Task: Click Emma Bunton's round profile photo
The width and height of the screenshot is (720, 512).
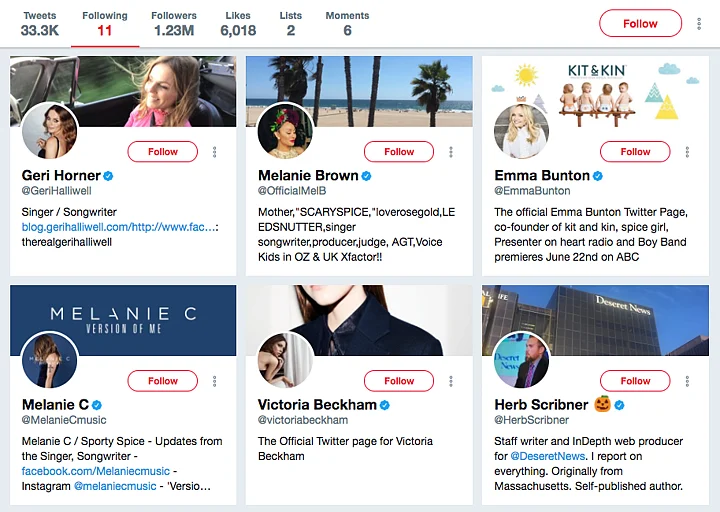Action: (521, 131)
